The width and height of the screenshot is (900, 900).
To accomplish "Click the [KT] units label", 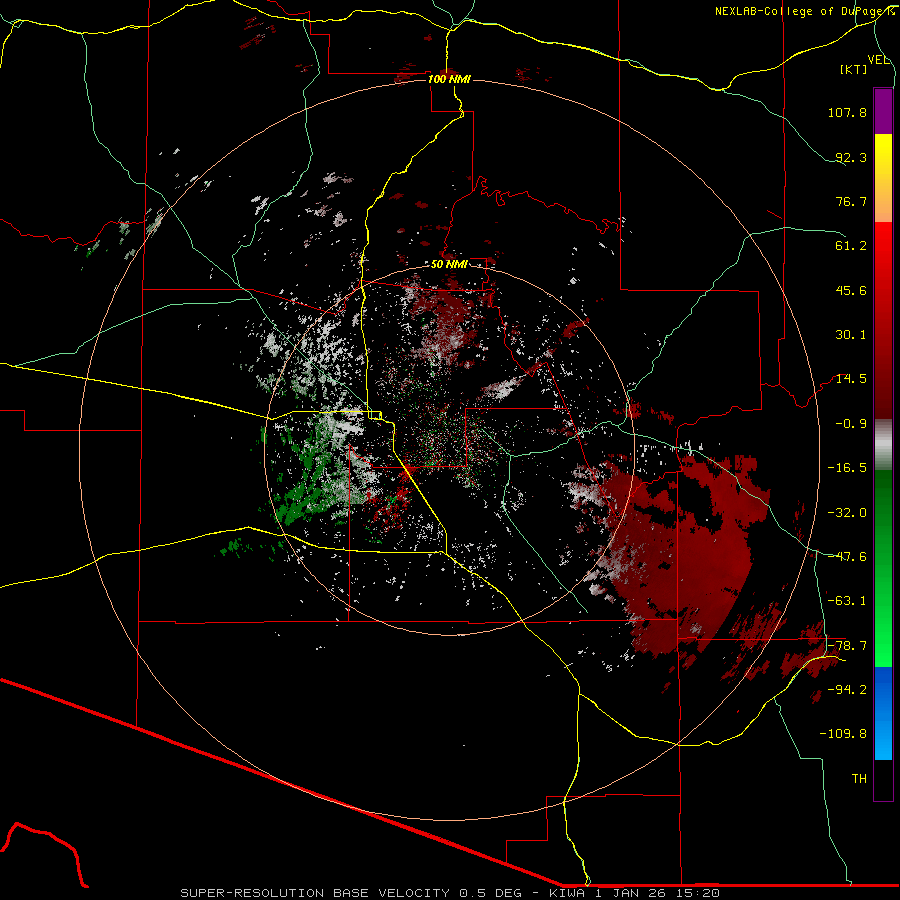I will (854, 69).
